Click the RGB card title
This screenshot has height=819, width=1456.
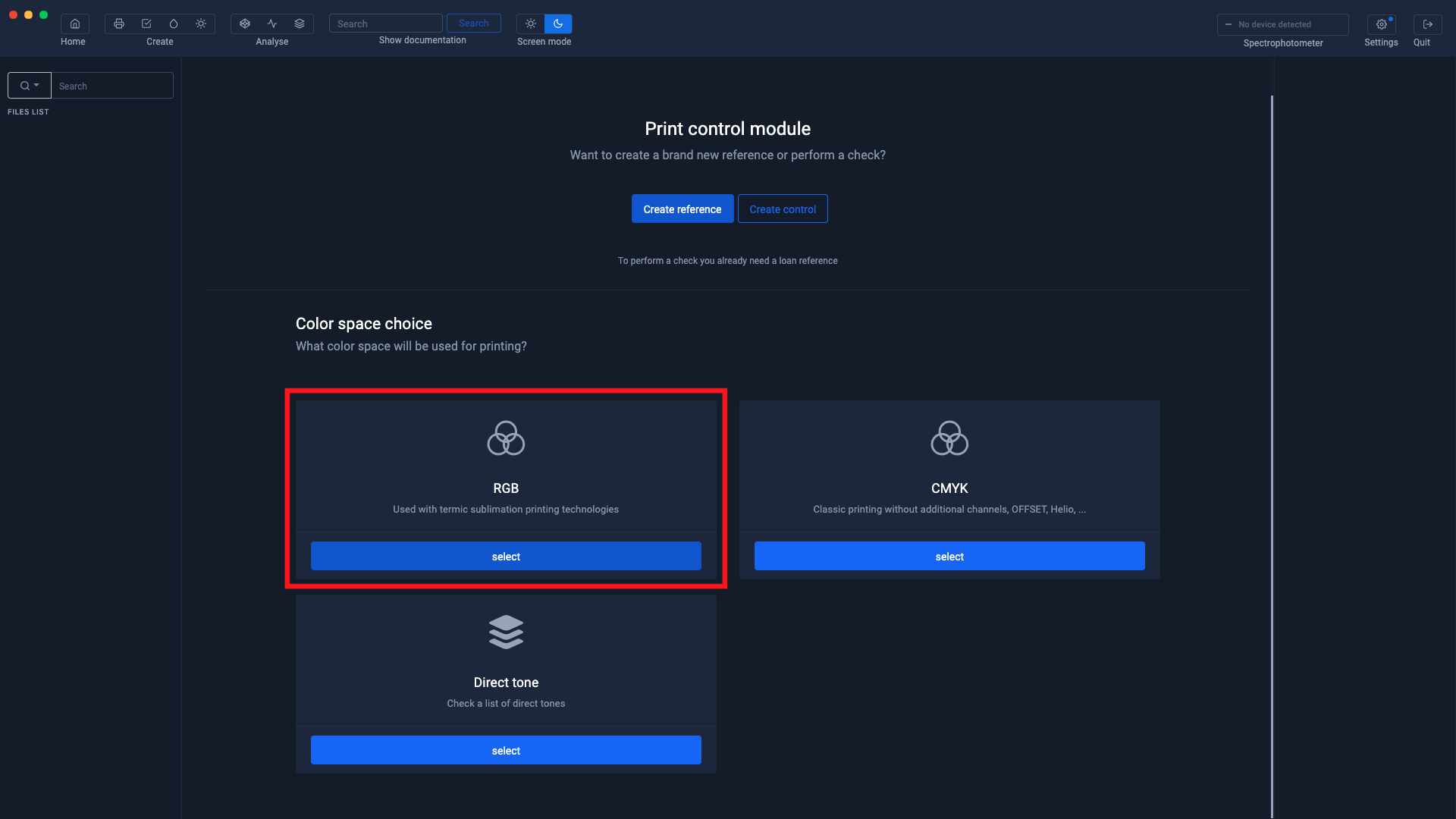506,488
